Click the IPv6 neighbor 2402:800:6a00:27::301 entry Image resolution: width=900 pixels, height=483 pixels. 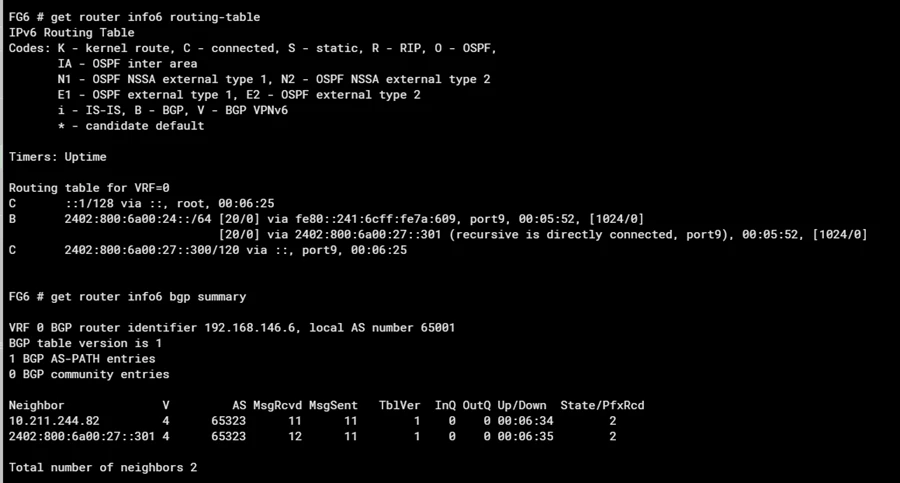click(x=82, y=436)
